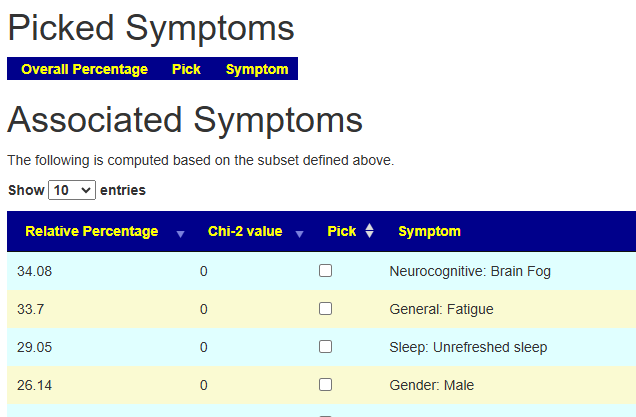Click the Gender: Male row text

pos(431,385)
